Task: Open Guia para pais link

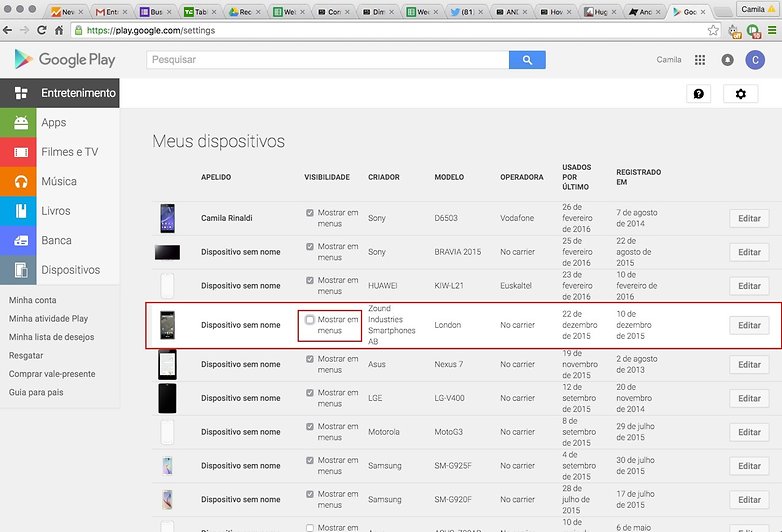Action: (x=36, y=392)
